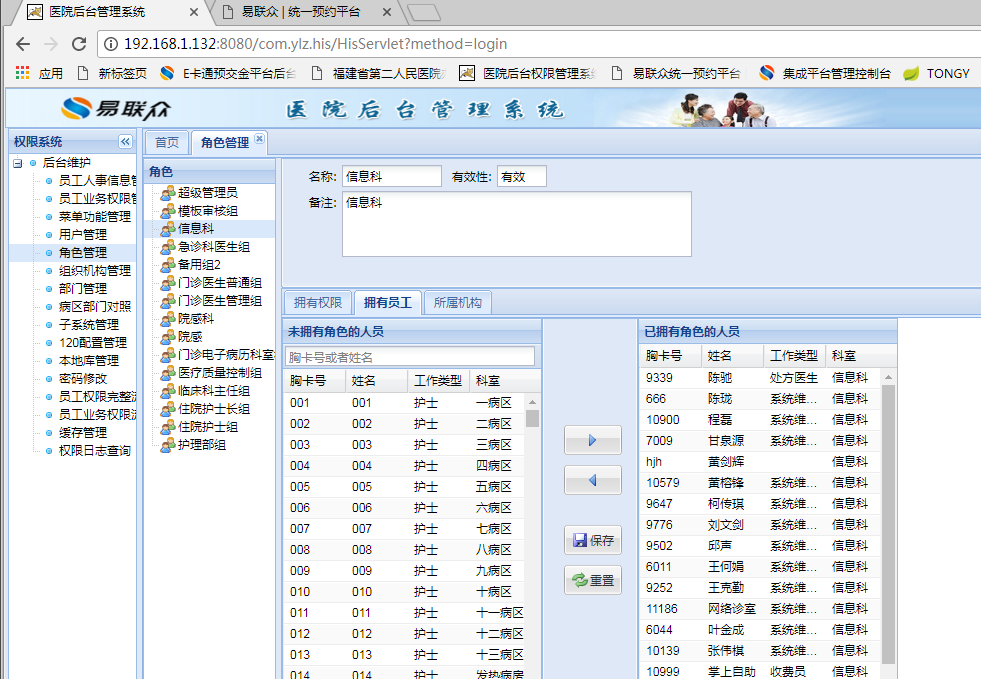Image resolution: width=981 pixels, height=679 pixels.
Task: Open 120配置管理 in the menu tree
Action: (x=93, y=343)
